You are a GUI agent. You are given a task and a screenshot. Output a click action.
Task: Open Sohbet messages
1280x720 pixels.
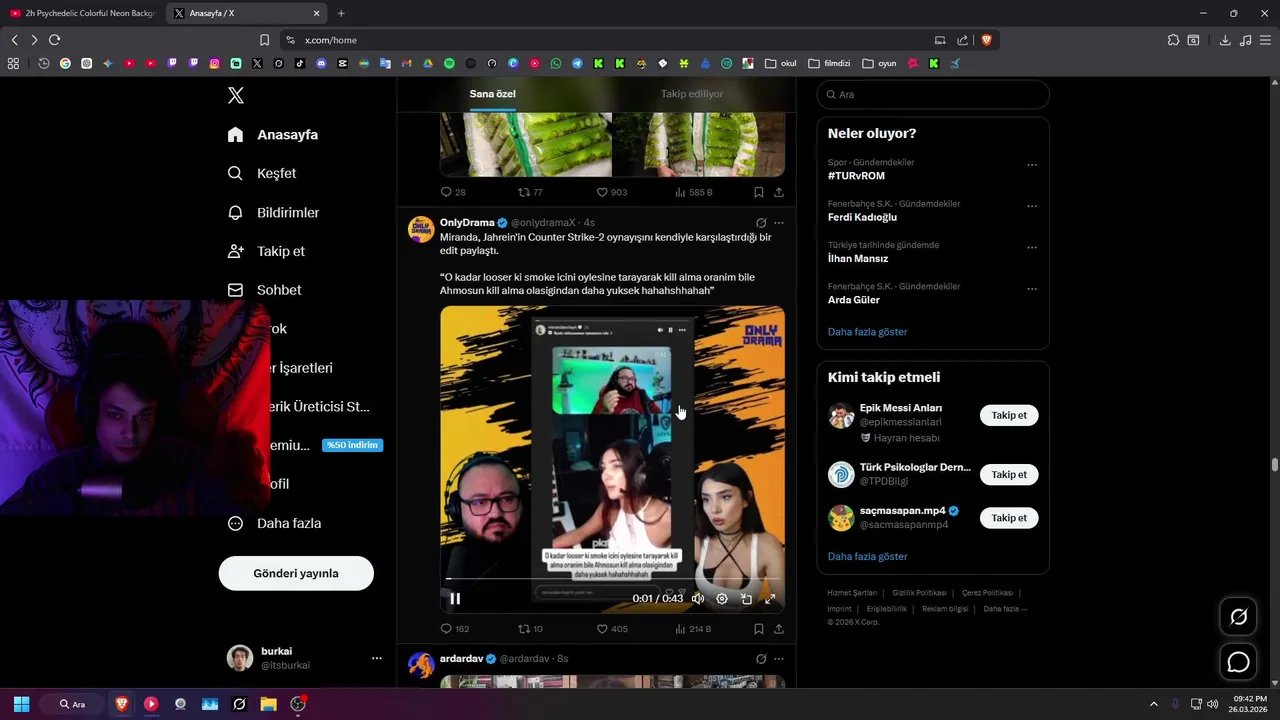264,290
